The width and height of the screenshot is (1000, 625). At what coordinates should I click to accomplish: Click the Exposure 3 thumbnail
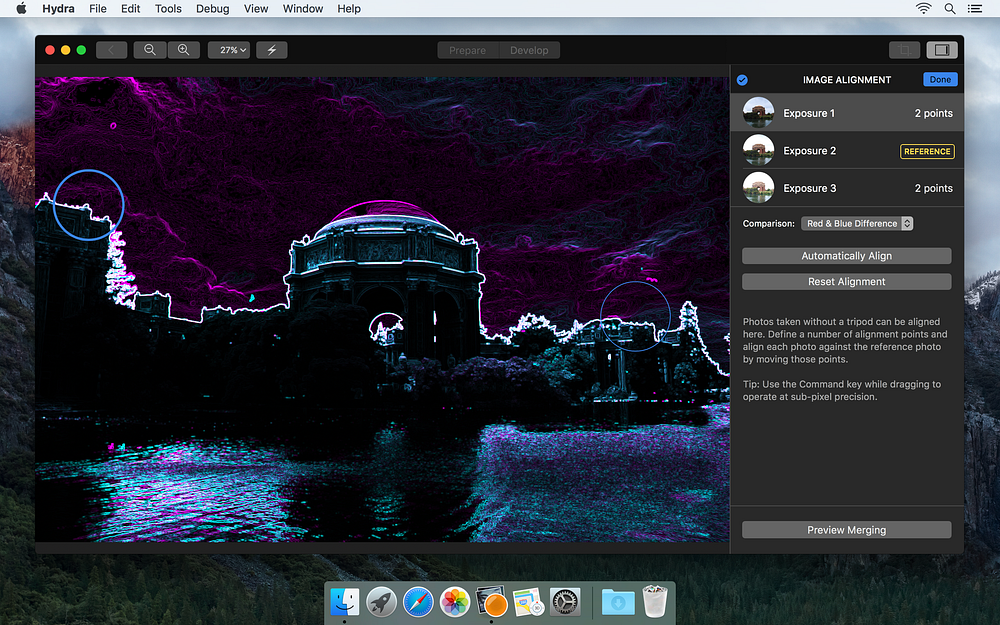tap(758, 188)
